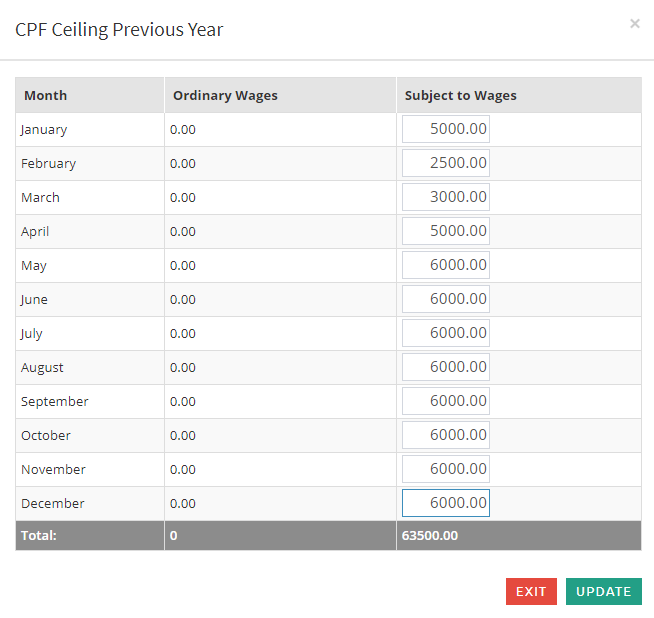Viewport: 654px width, 618px height.
Task: Edit May Subject to Wages value
Action: click(x=446, y=265)
